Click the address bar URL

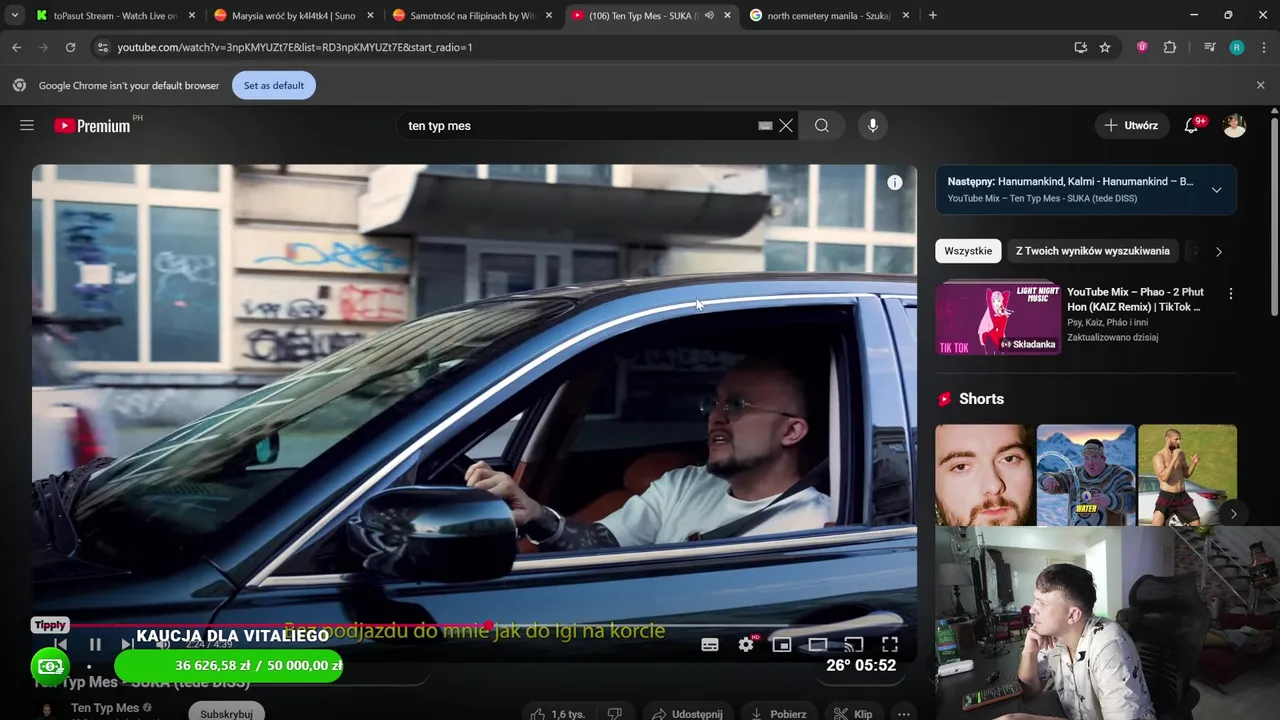pyautogui.click(x=295, y=47)
